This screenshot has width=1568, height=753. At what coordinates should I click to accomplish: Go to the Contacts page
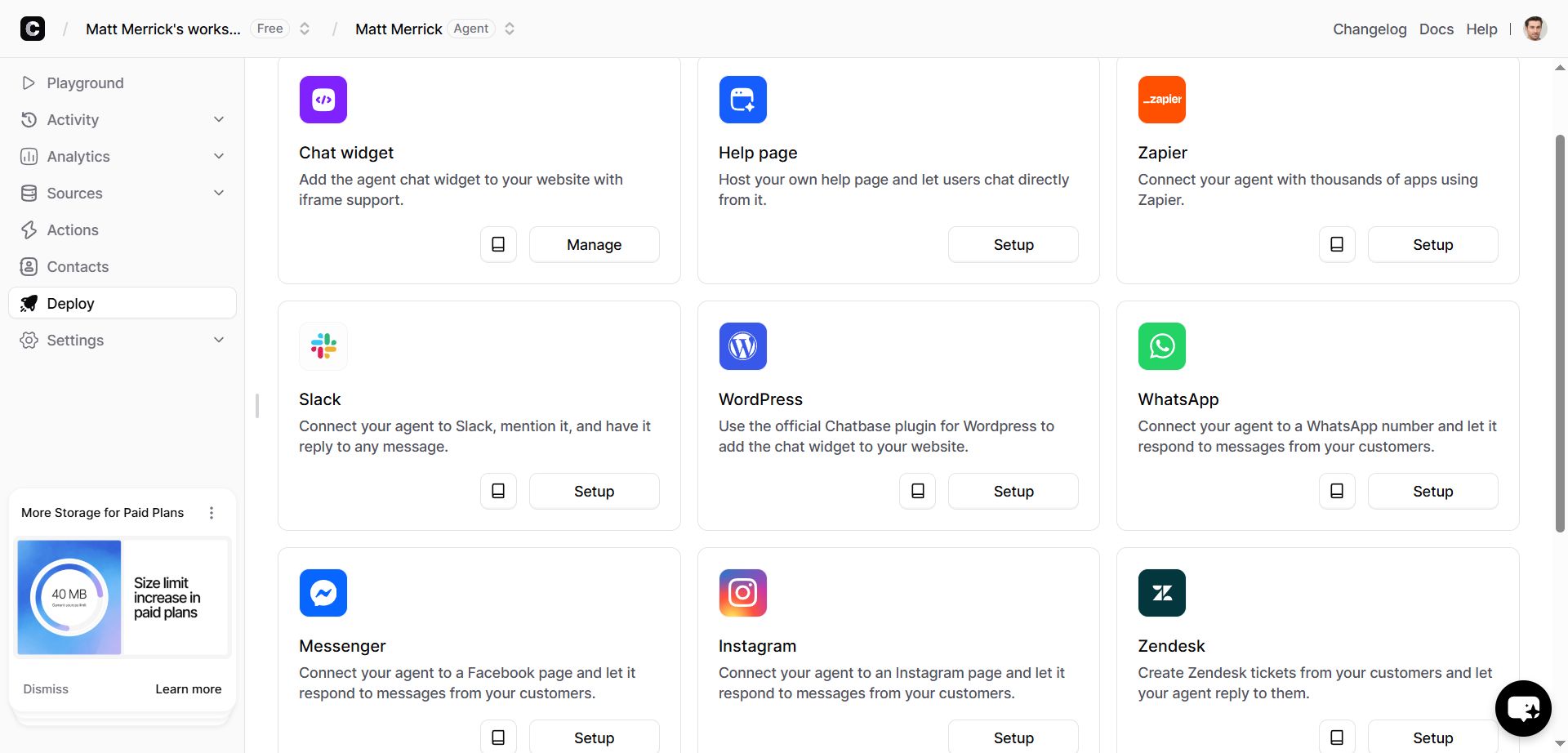tap(122, 267)
